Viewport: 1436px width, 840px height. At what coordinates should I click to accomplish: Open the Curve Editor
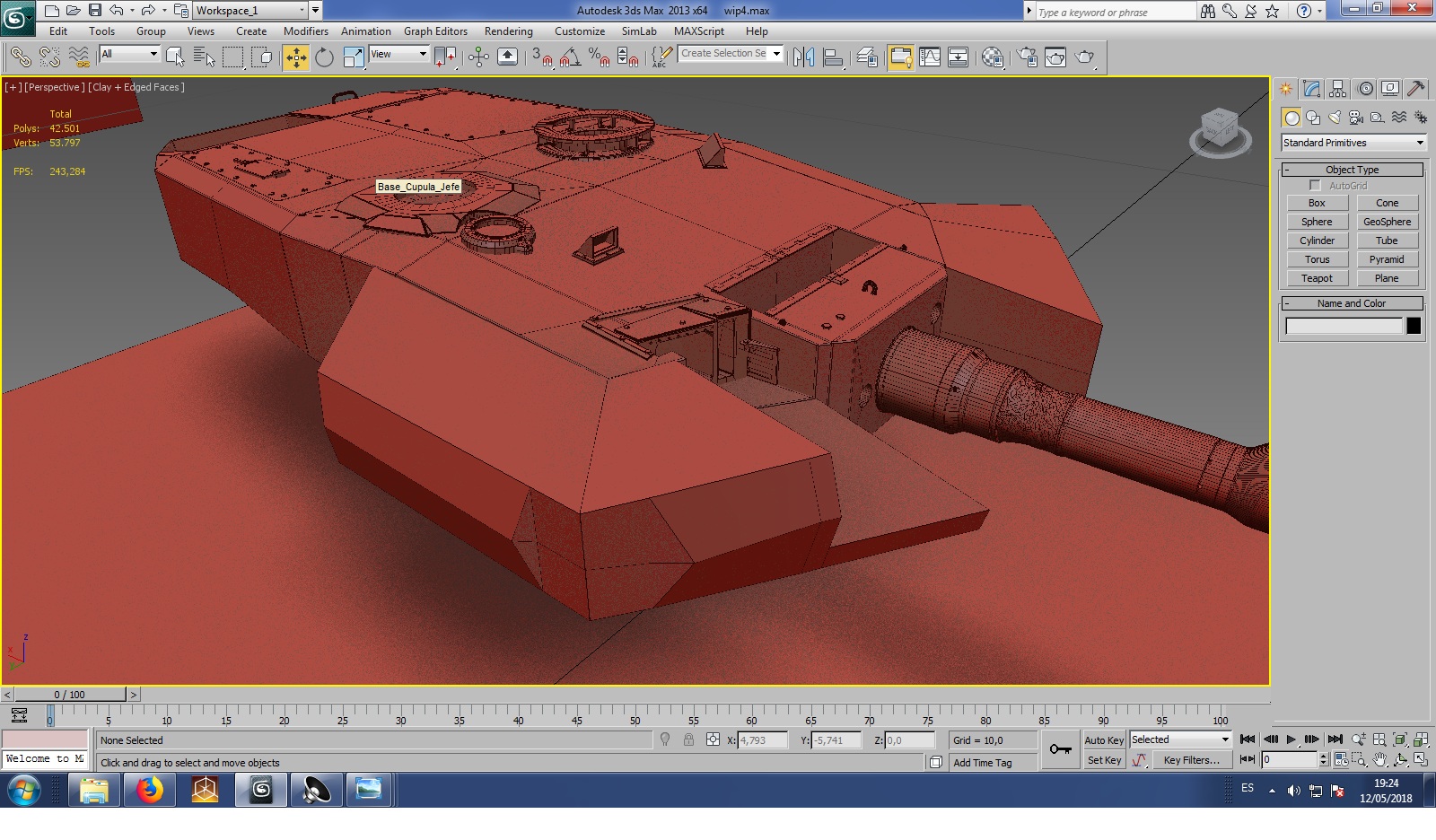930,57
